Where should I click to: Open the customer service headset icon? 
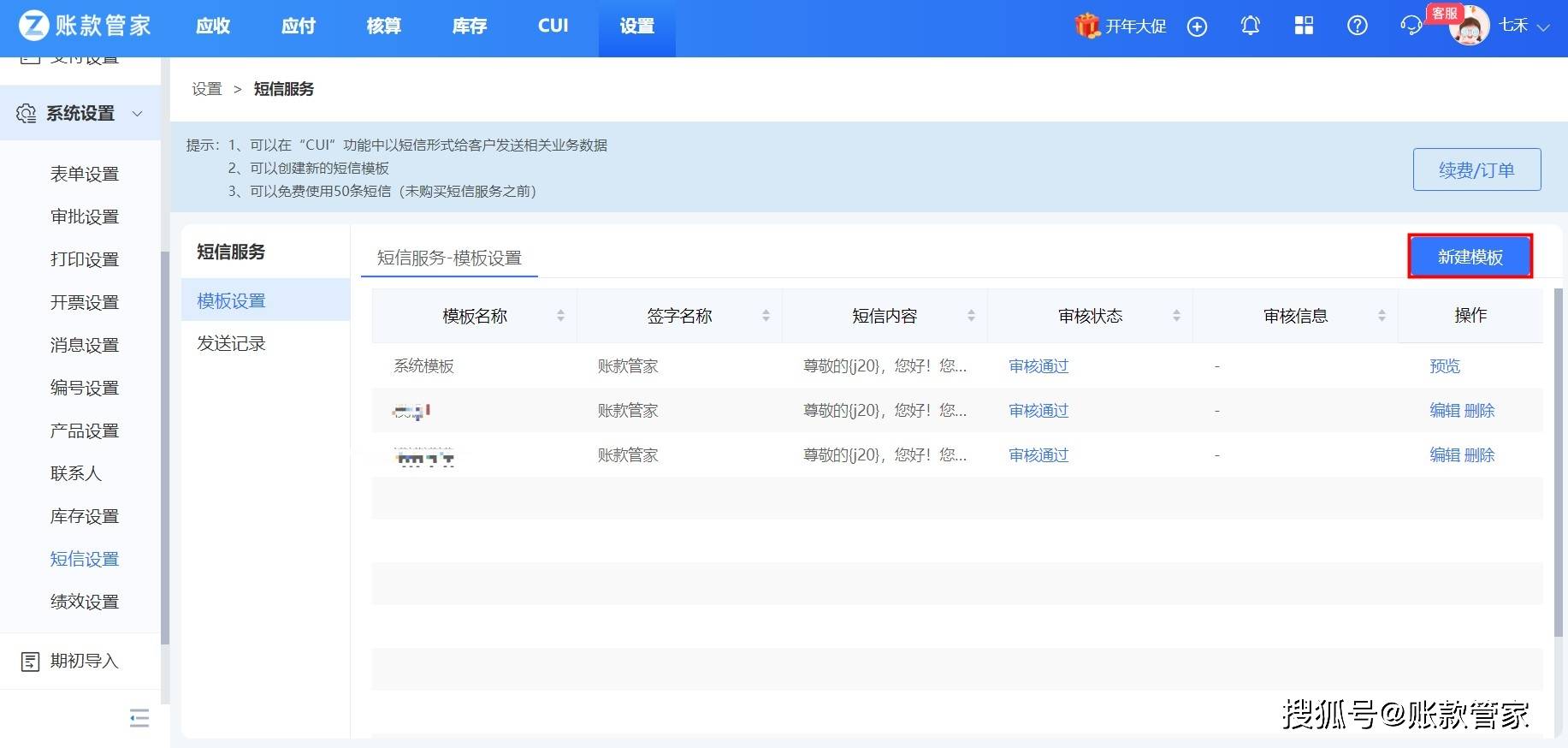pyautogui.click(x=1411, y=26)
